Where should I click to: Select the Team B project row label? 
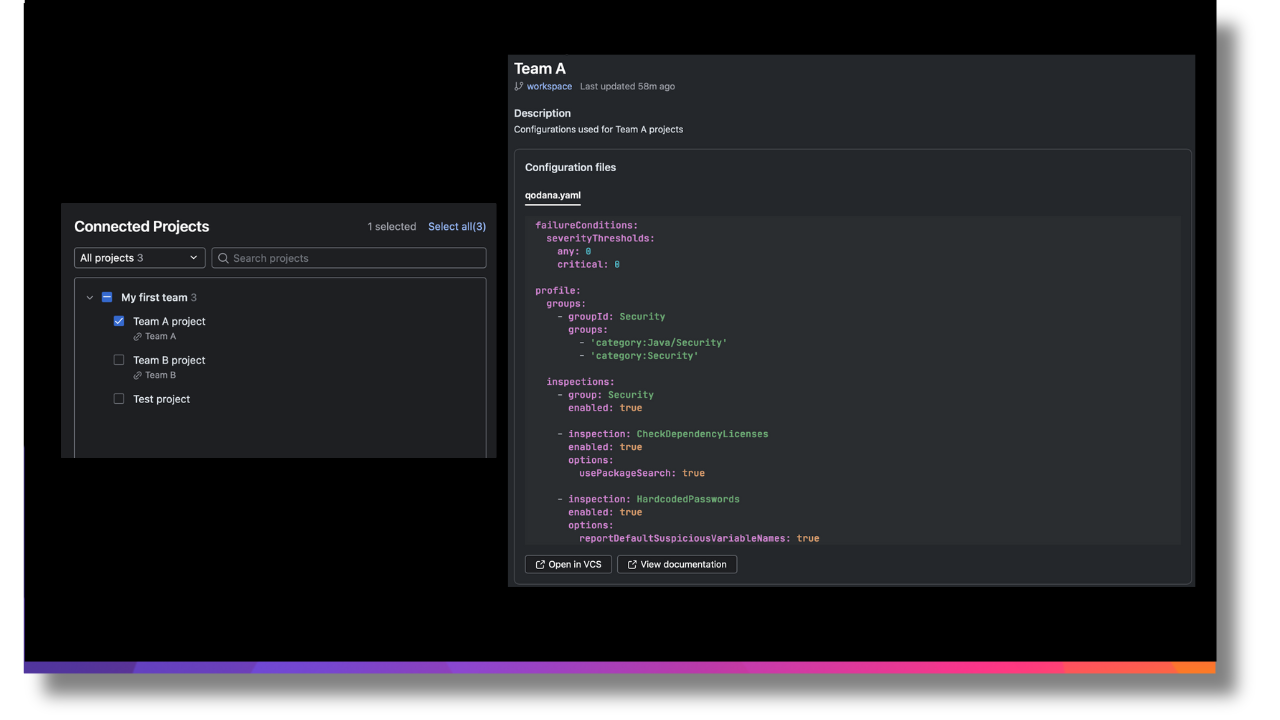(x=169, y=360)
